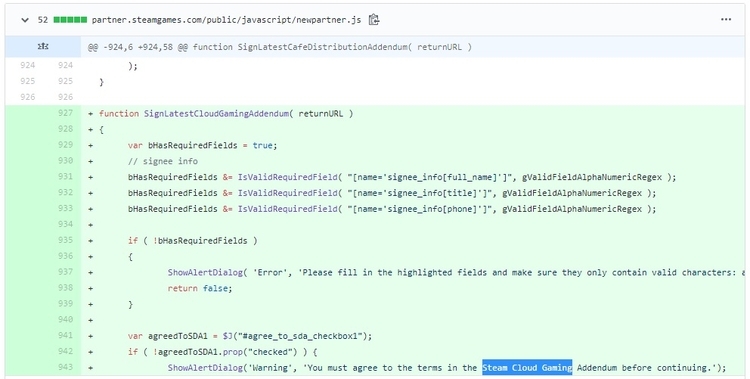Click line number 931
750x379 pixels.
66,177
